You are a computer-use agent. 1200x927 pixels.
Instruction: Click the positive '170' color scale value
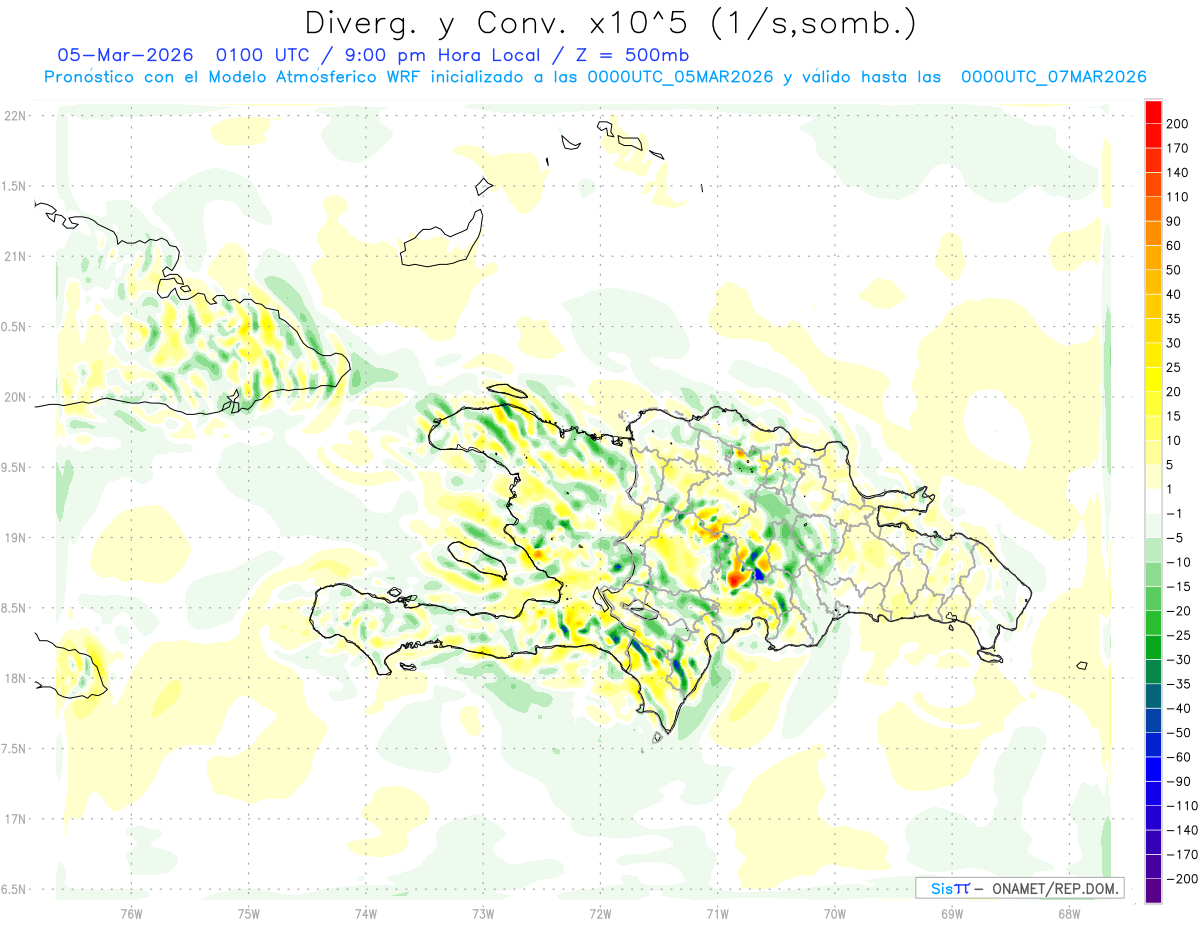coord(1177,148)
